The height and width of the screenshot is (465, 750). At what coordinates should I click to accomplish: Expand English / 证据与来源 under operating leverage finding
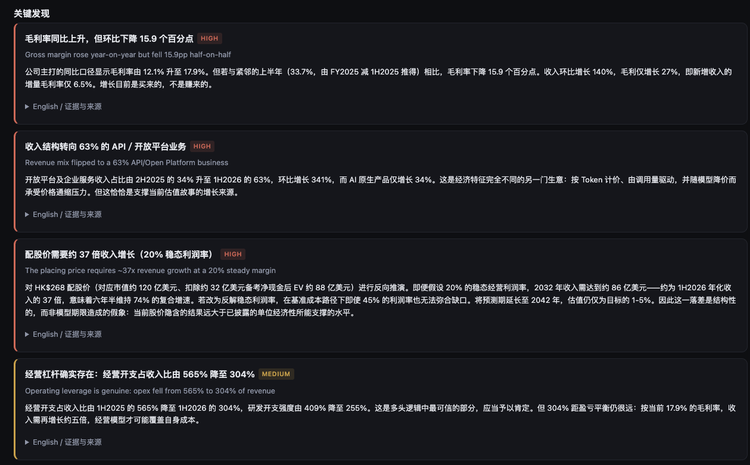point(63,442)
